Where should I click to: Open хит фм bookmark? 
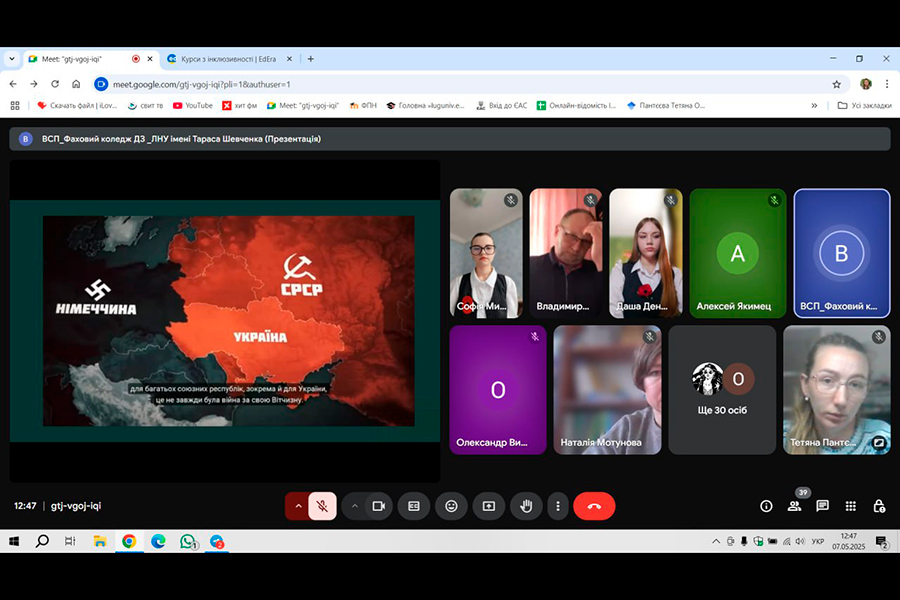[240, 106]
